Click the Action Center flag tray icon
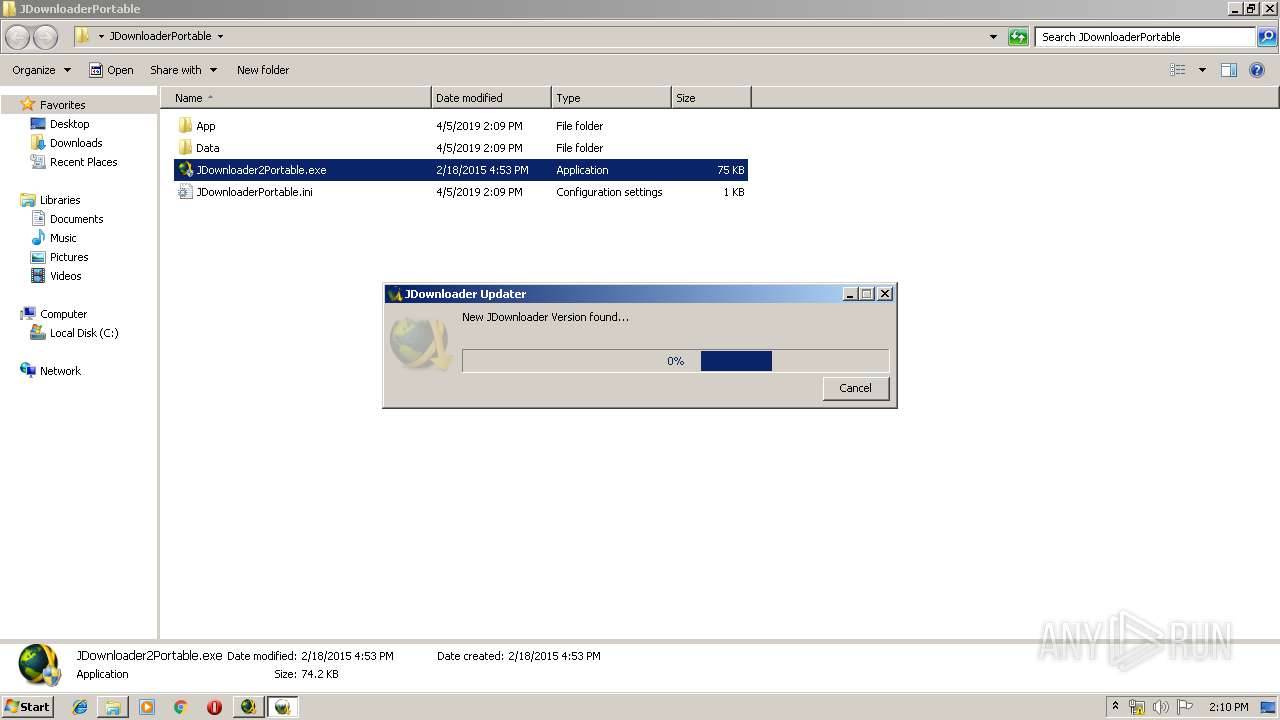This screenshot has height=720, width=1280. 1185,707
